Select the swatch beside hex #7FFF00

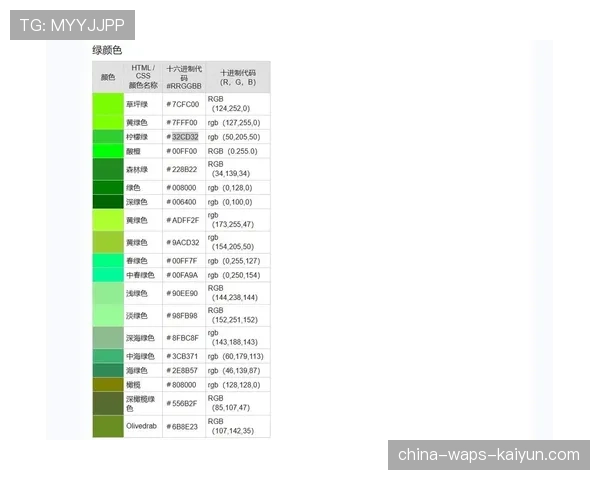[108, 122]
